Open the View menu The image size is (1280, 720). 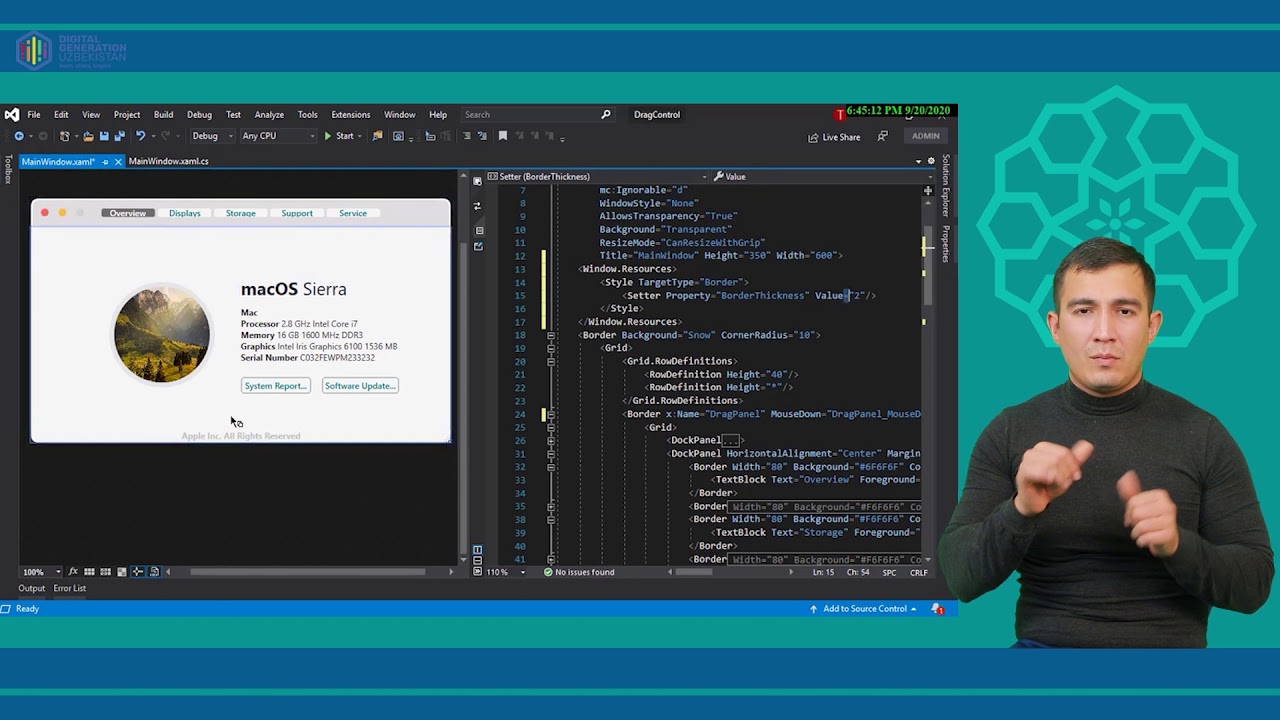click(91, 114)
